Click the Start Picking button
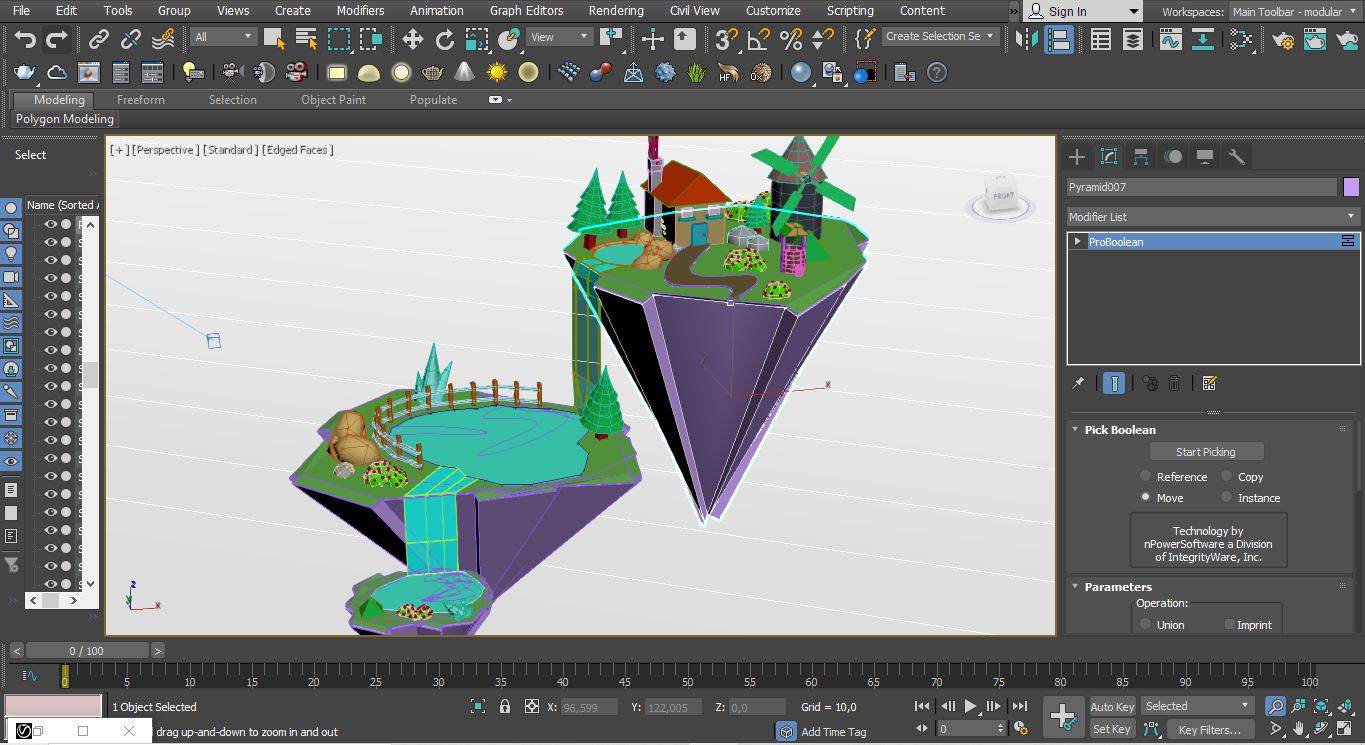This screenshot has height=745, width=1365. pyautogui.click(x=1206, y=452)
